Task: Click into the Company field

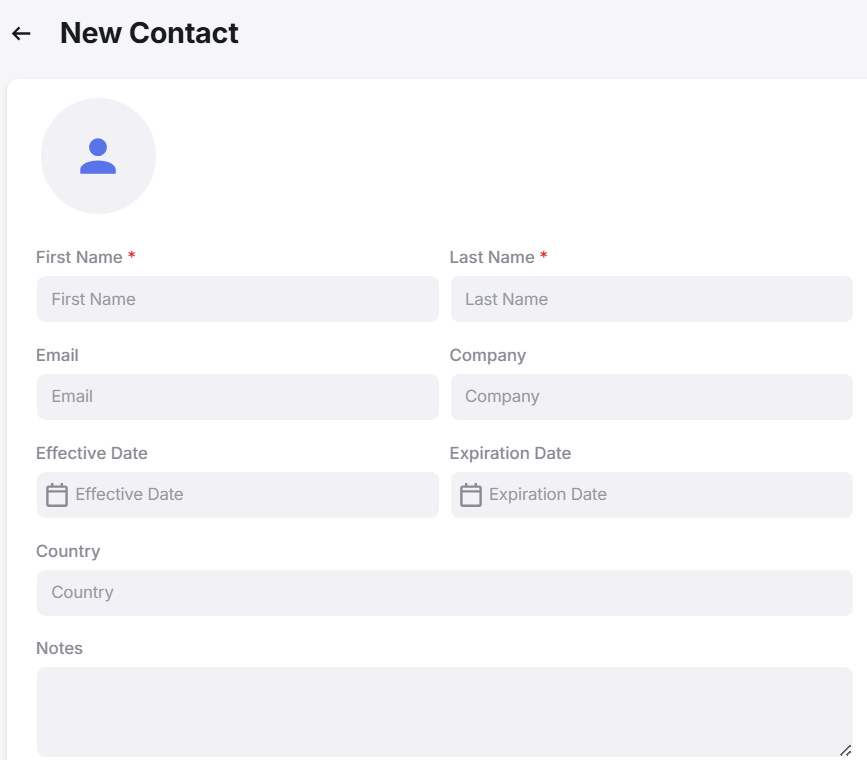Action: coord(651,397)
